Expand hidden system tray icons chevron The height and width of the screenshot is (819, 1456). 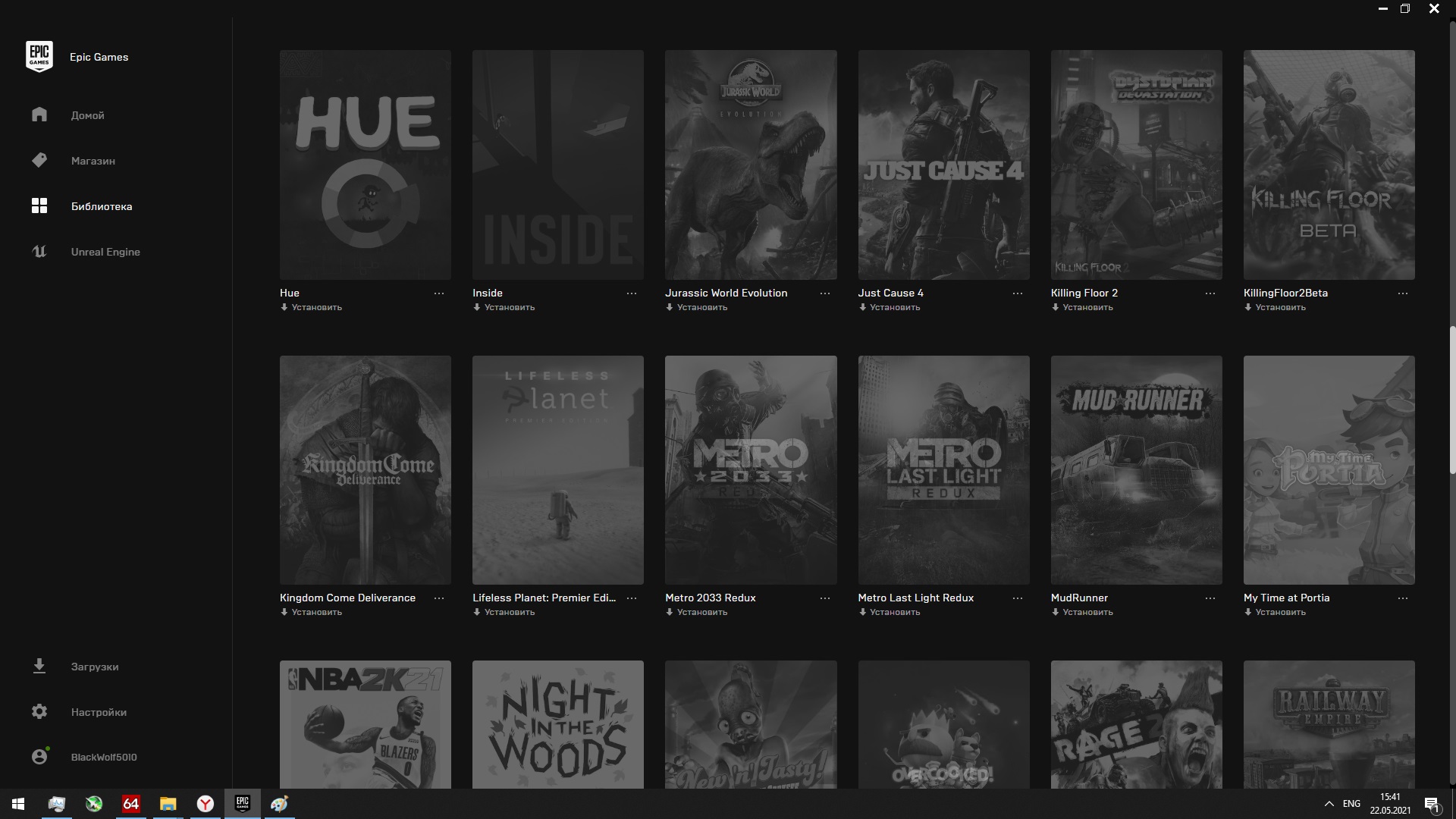tap(1329, 804)
